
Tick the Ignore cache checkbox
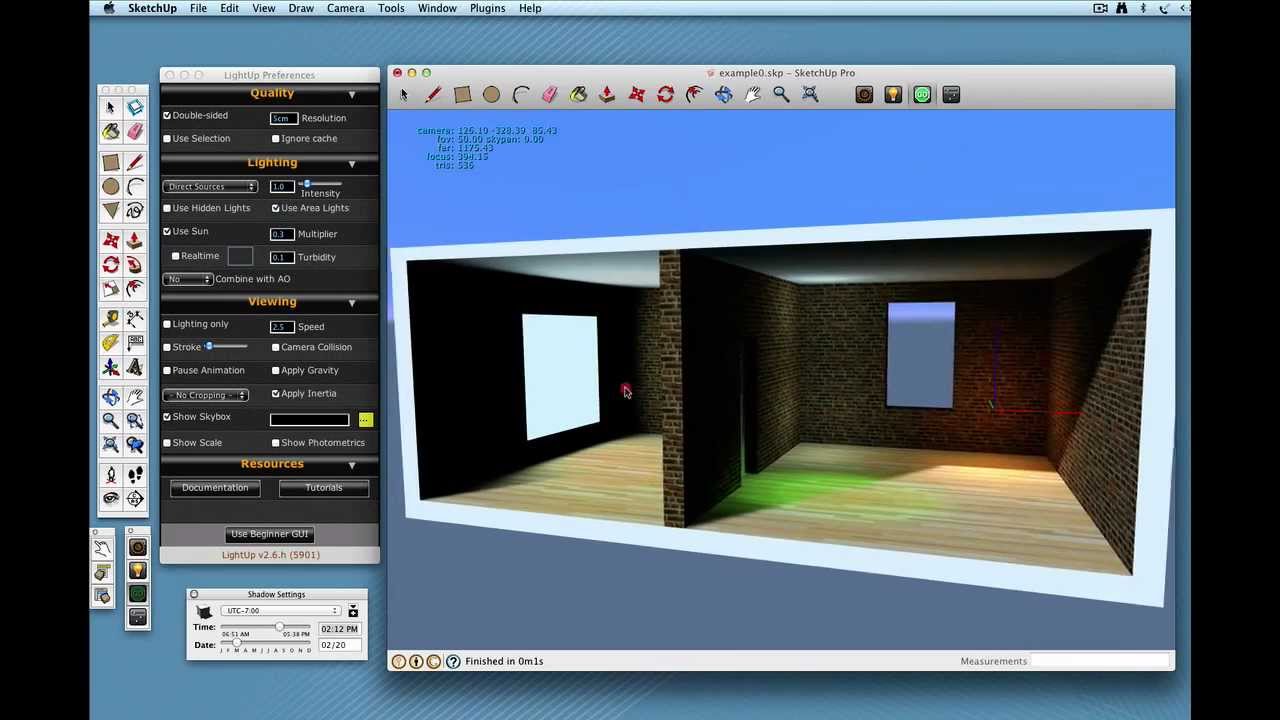pyautogui.click(x=275, y=139)
